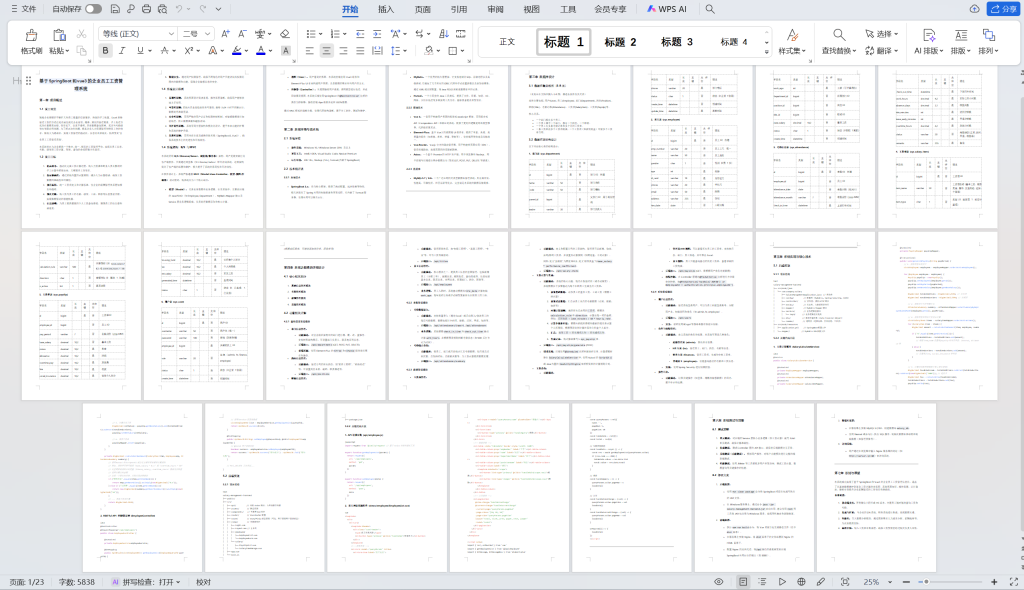Click the distributed alignment icon
This screenshot has height=590, width=1024.
tap(377, 50)
